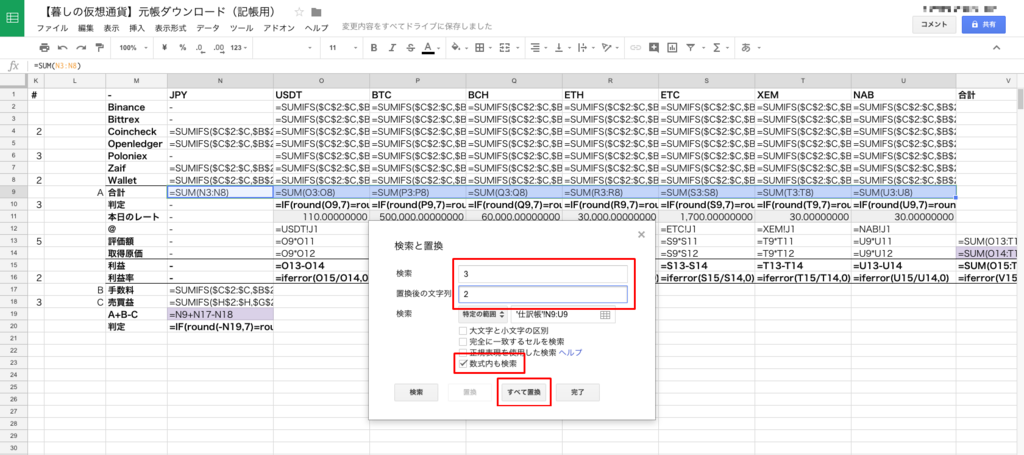The height and width of the screenshot is (455, 1024).
Task: Open the input tools あ button
Action: coord(746,48)
